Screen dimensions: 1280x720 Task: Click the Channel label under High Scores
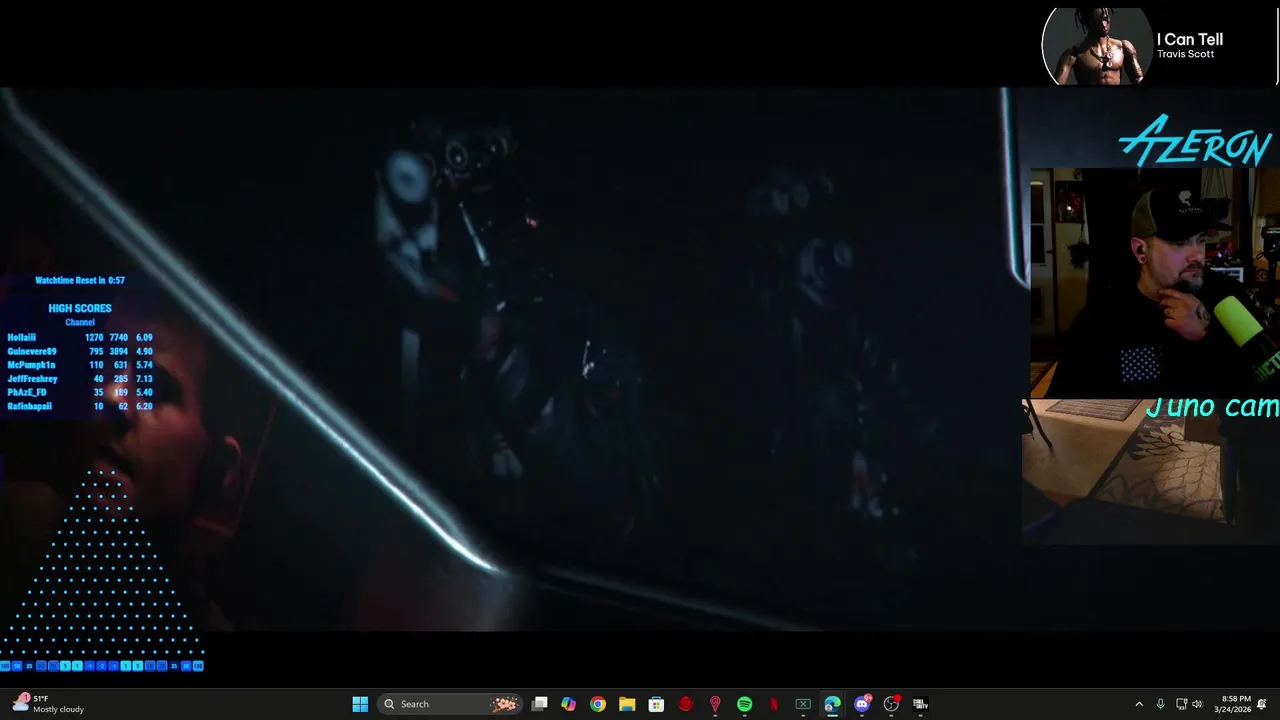80,322
